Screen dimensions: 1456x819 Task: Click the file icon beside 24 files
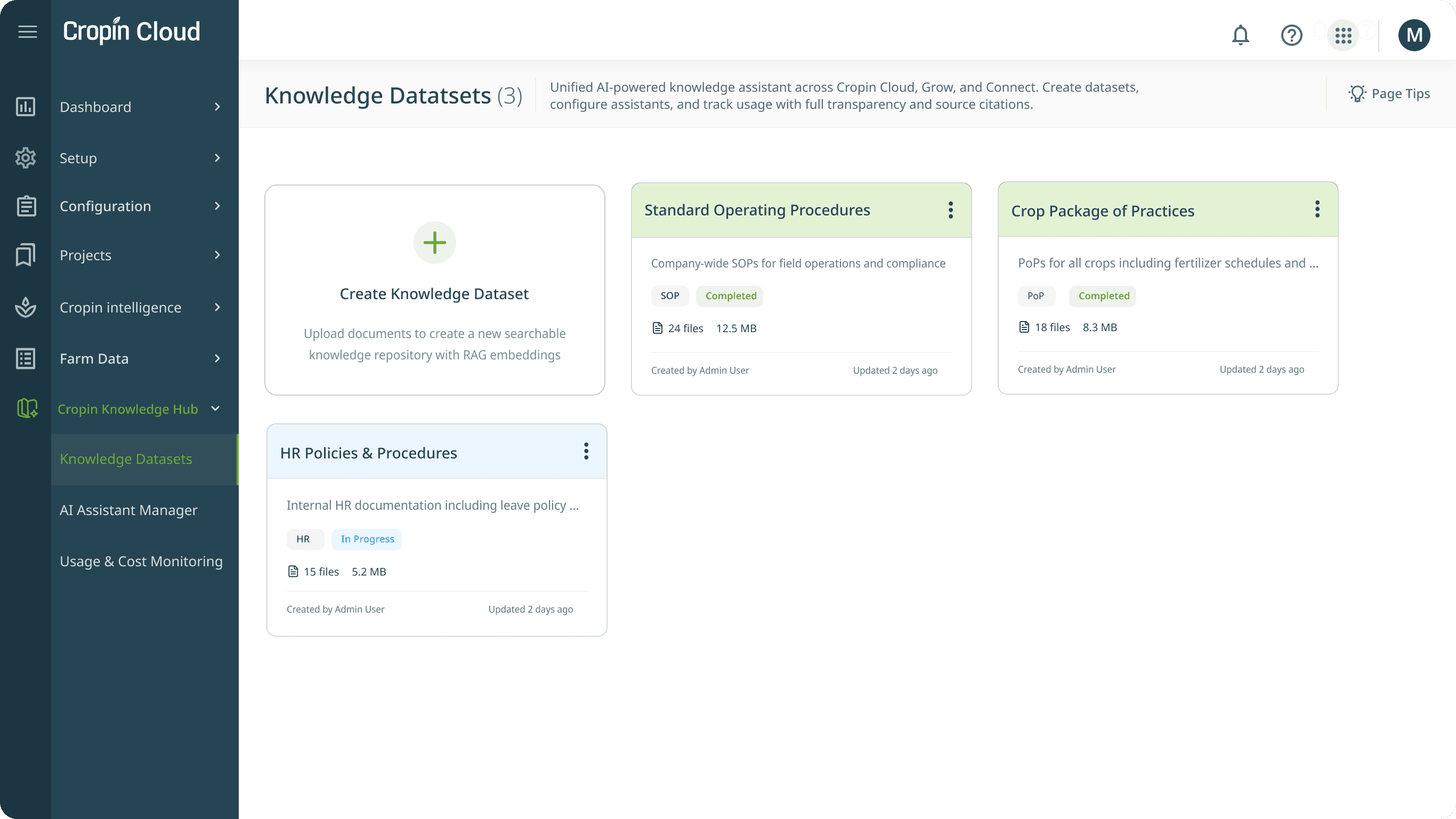(x=657, y=328)
